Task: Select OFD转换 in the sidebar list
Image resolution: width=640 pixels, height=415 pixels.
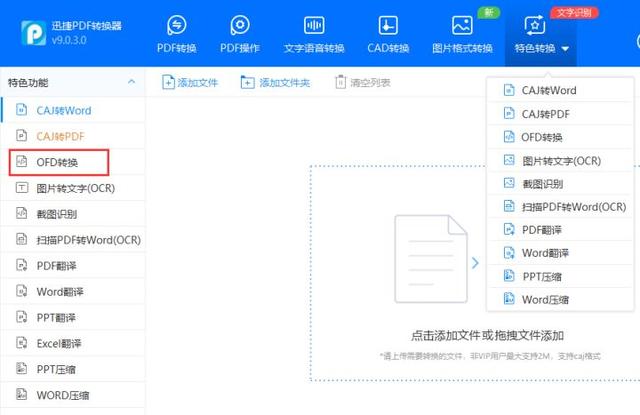Action: (73, 162)
